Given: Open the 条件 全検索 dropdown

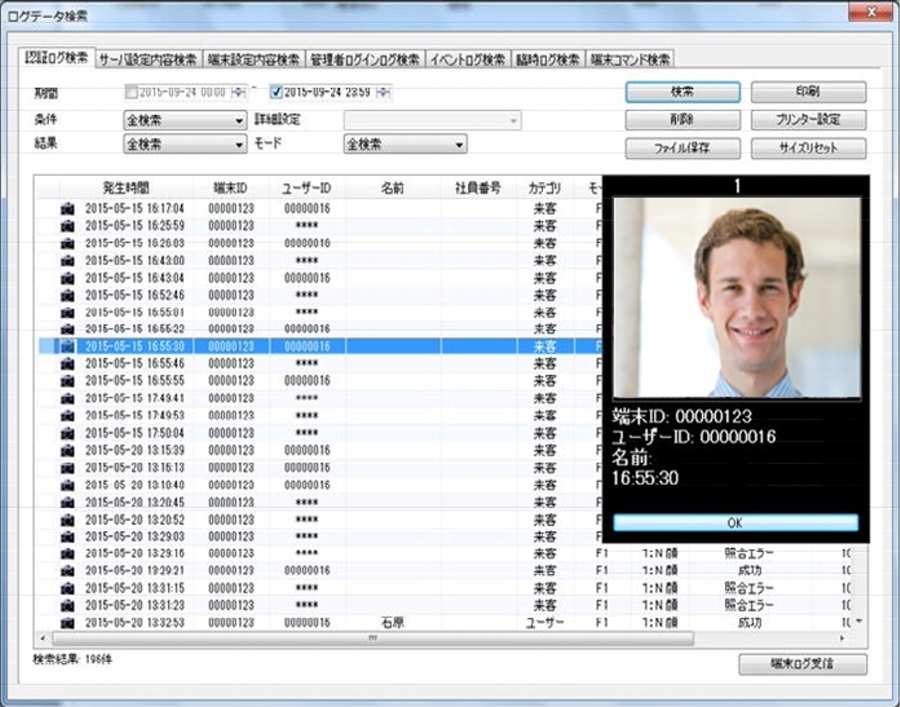Looking at the screenshot, I should pyautogui.click(x=185, y=121).
